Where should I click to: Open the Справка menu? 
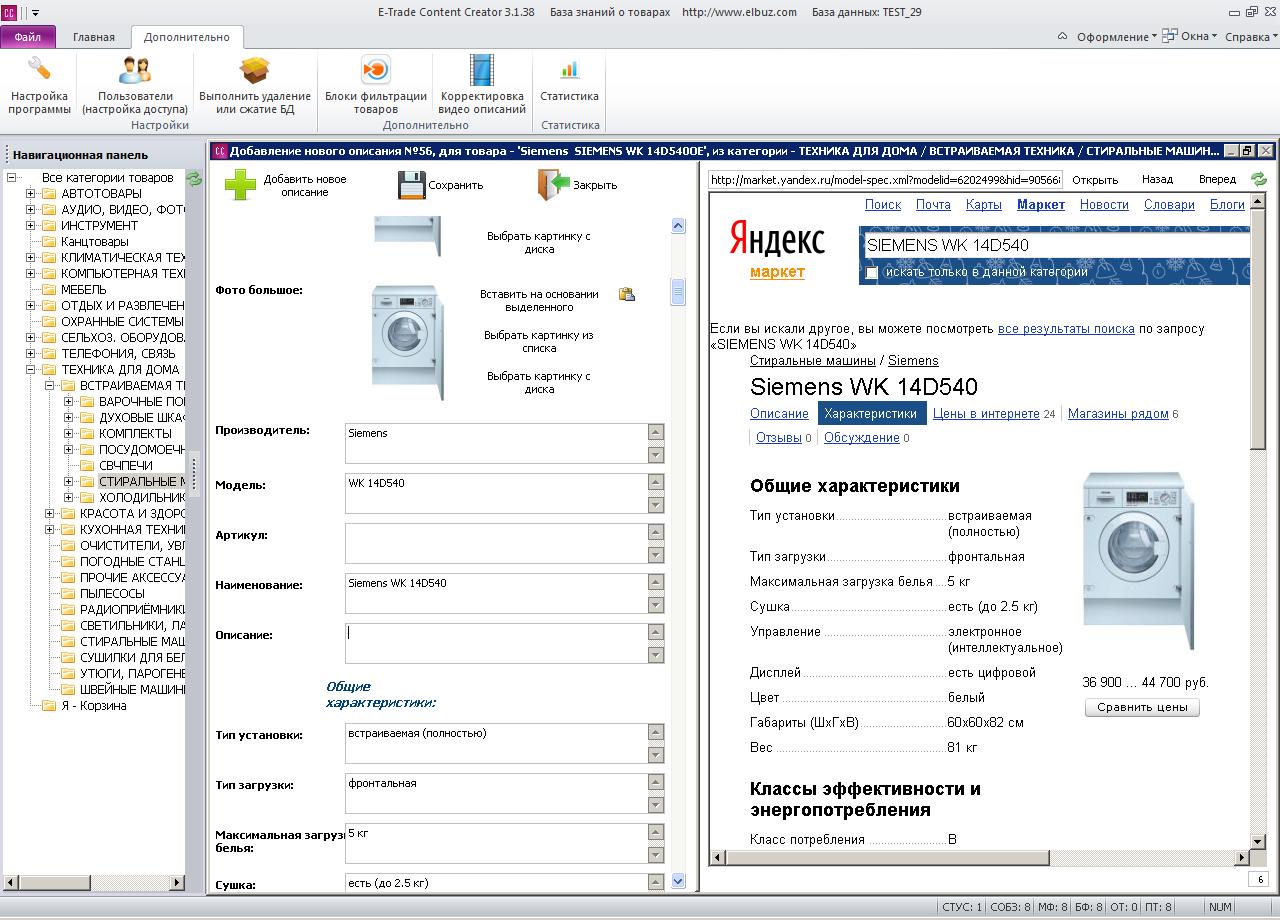pyautogui.click(x=1251, y=37)
